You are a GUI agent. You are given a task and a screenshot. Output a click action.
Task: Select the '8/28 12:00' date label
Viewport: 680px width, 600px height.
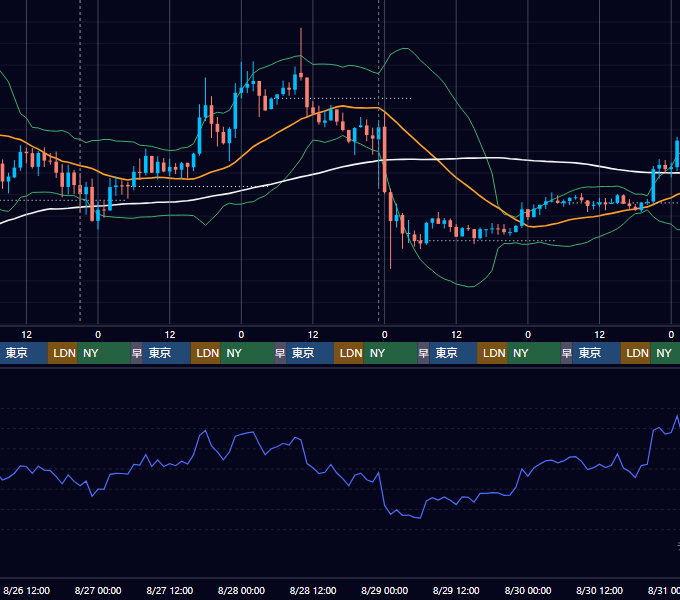tap(313, 590)
